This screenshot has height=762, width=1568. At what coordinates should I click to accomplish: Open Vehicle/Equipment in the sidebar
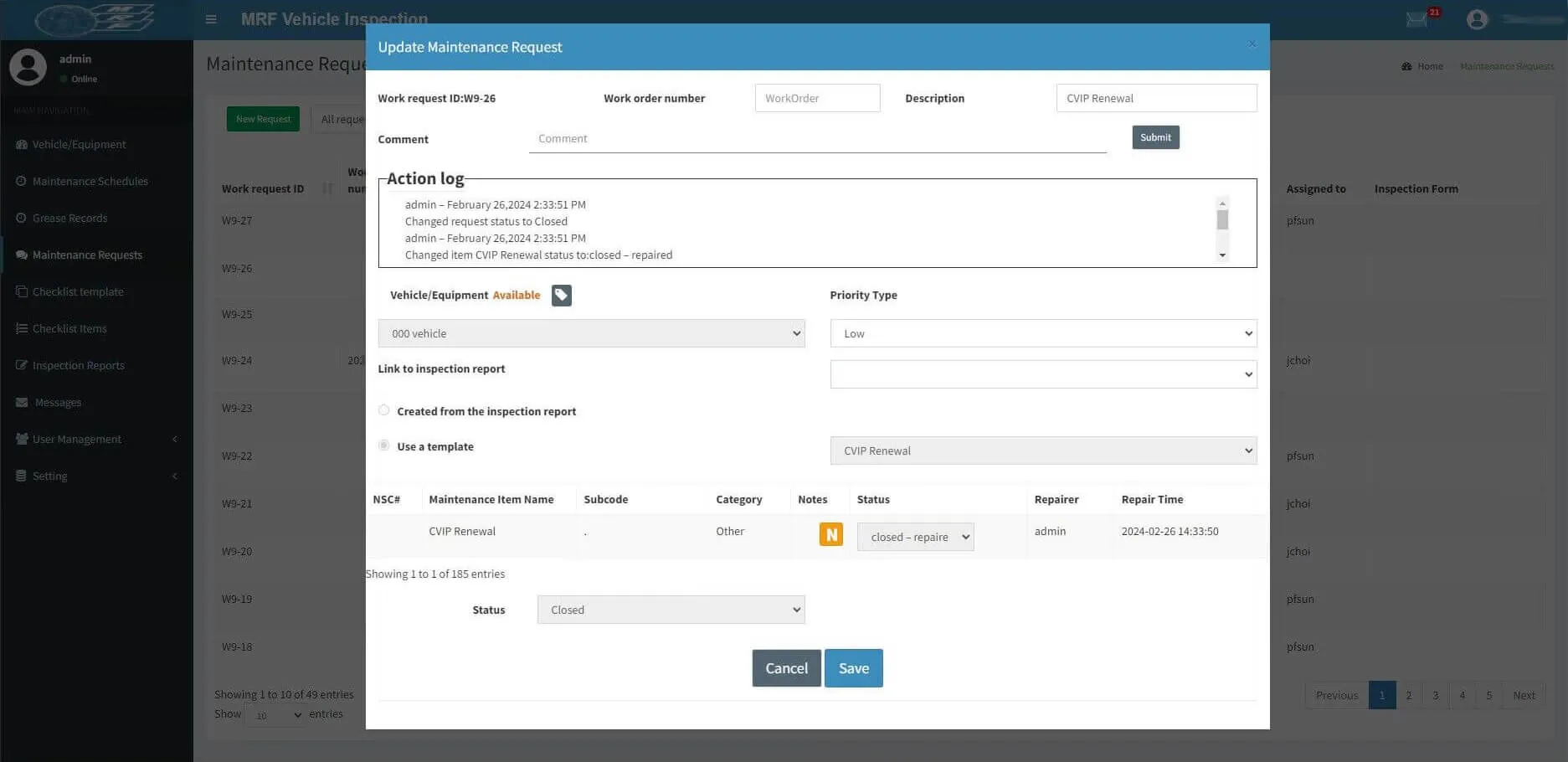pyautogui.click(x=80, y=144)
